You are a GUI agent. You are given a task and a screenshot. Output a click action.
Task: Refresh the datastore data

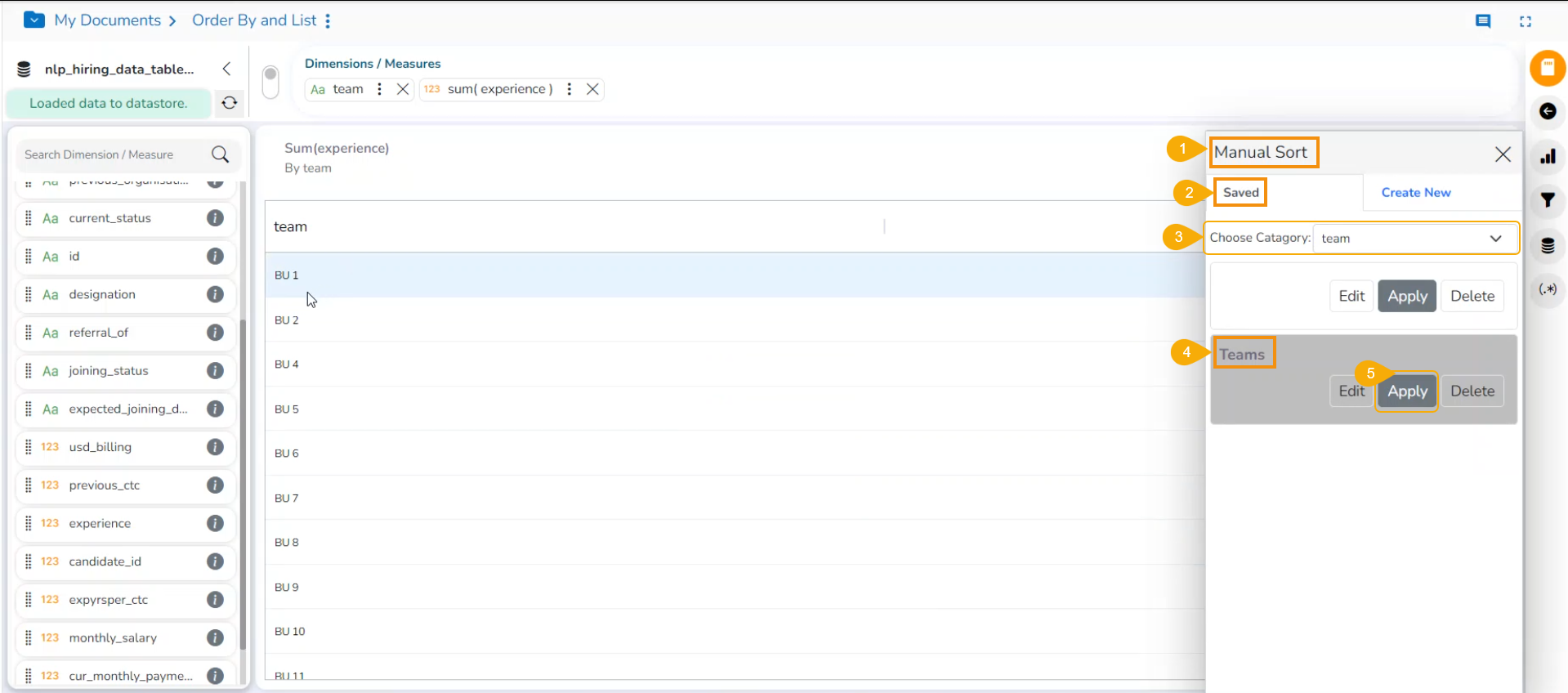tap(230, 103)
